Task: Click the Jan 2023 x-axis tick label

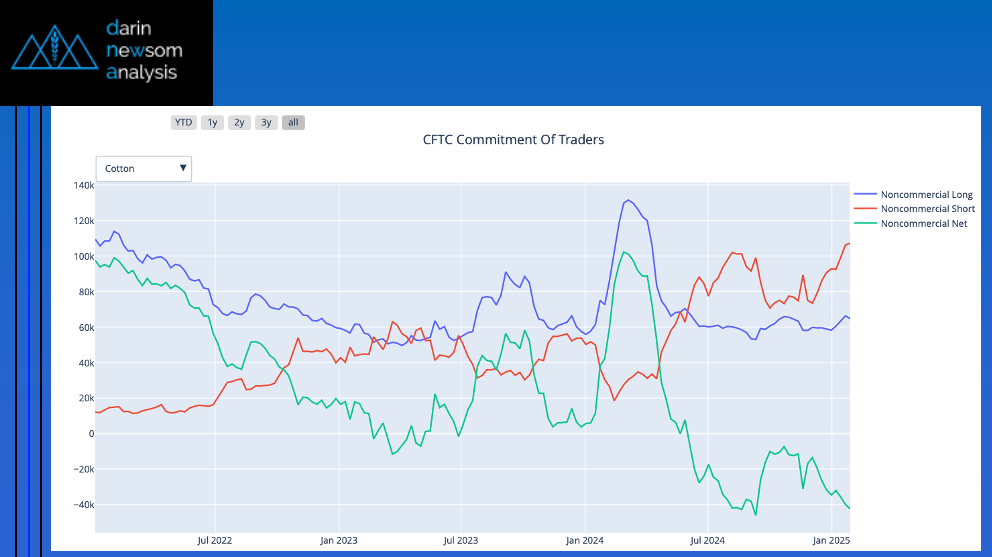Action: click(x=339, y=540)
